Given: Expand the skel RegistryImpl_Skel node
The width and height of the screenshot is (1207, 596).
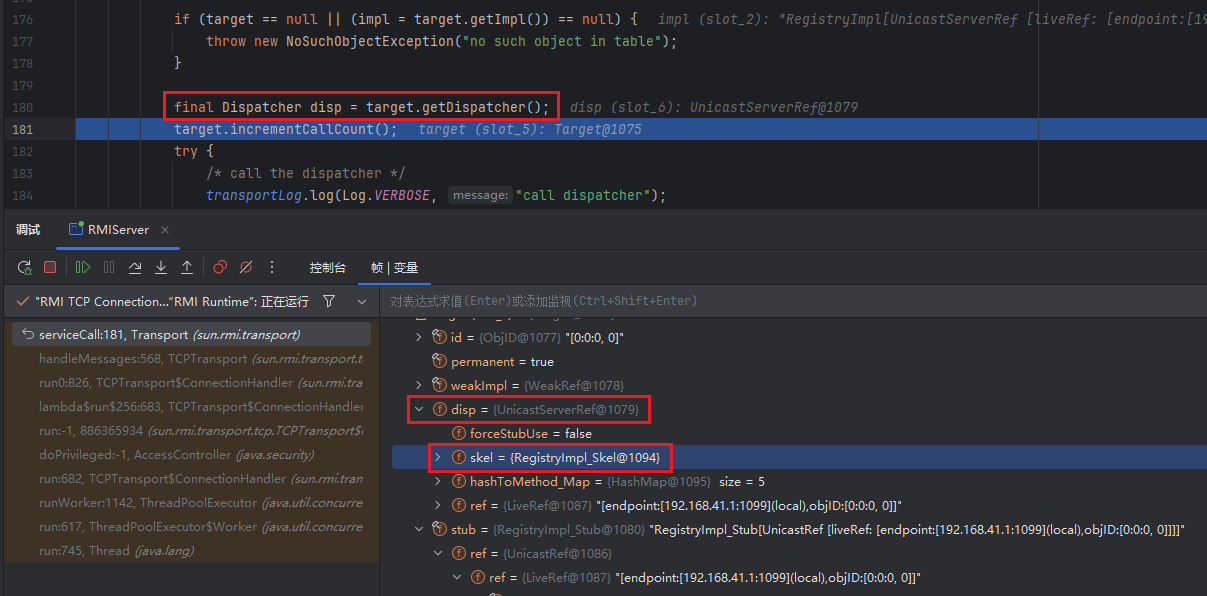Looking at the screenshot, I should click(x=438, y=457).
